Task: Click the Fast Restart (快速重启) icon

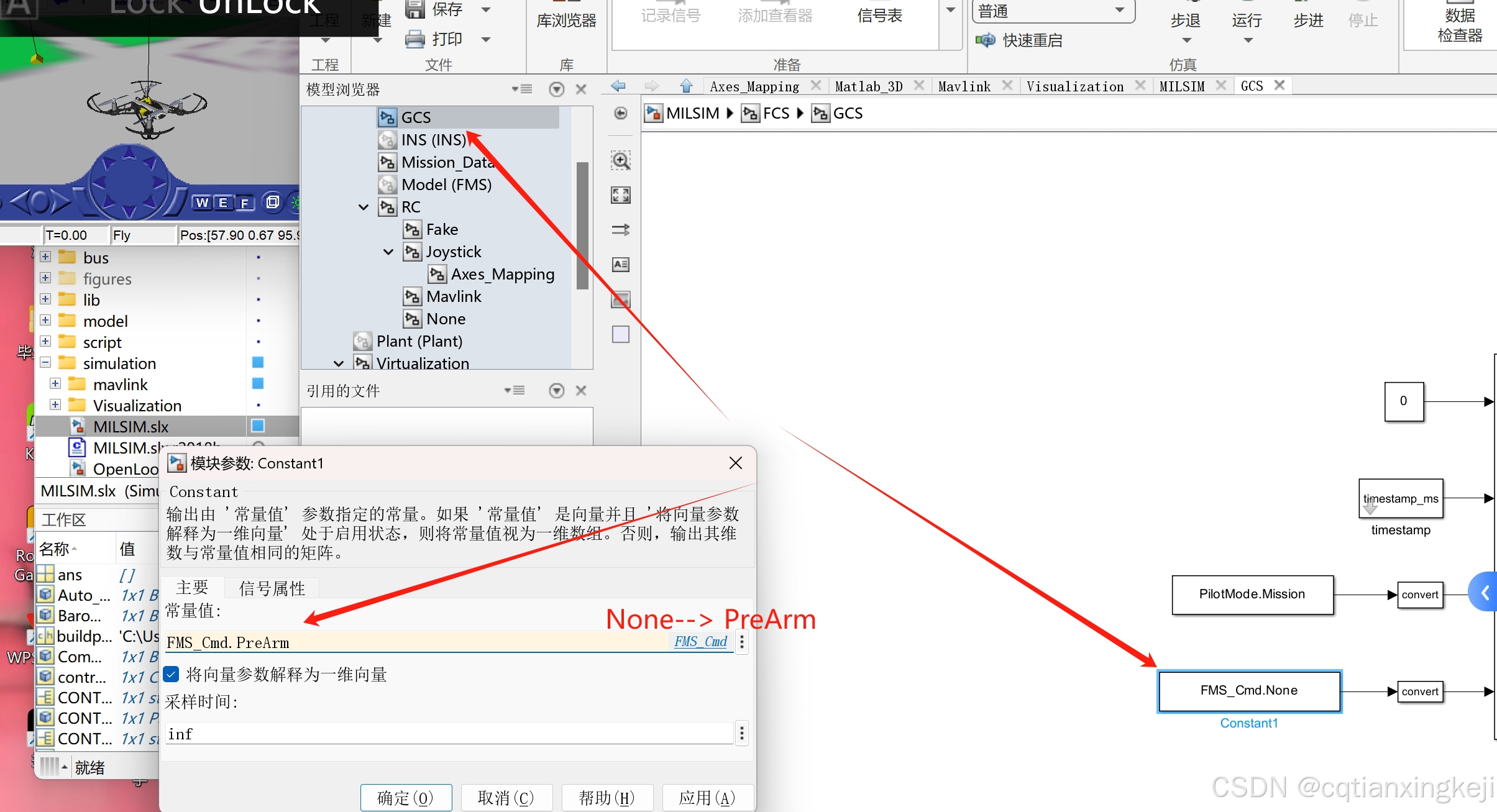Action: (985, 40)
